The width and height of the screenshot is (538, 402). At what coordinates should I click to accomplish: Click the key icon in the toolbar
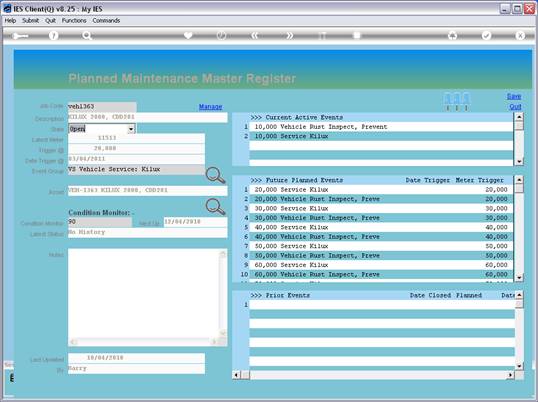coord(20,36)
